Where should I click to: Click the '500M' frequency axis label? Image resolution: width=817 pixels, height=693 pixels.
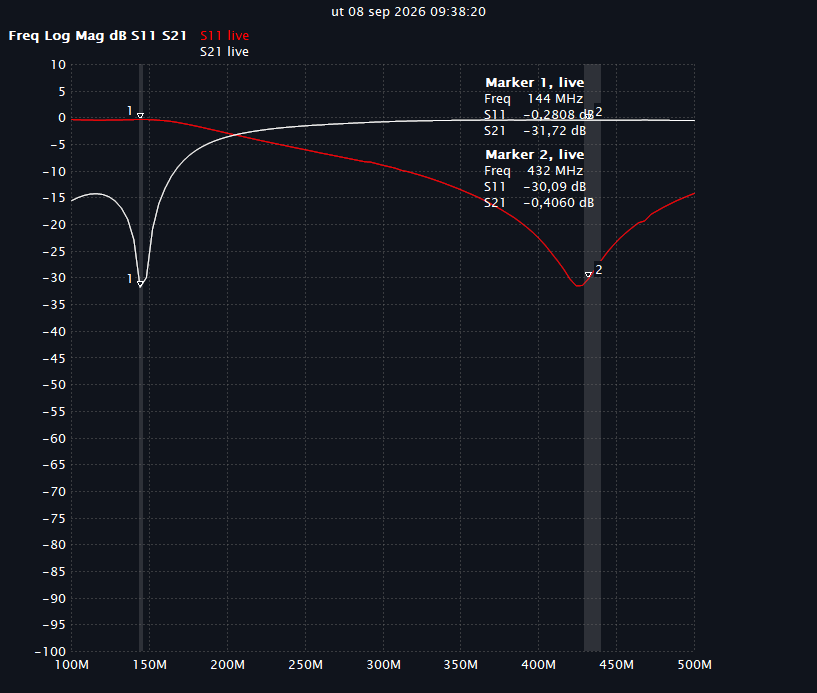point(695,665)
